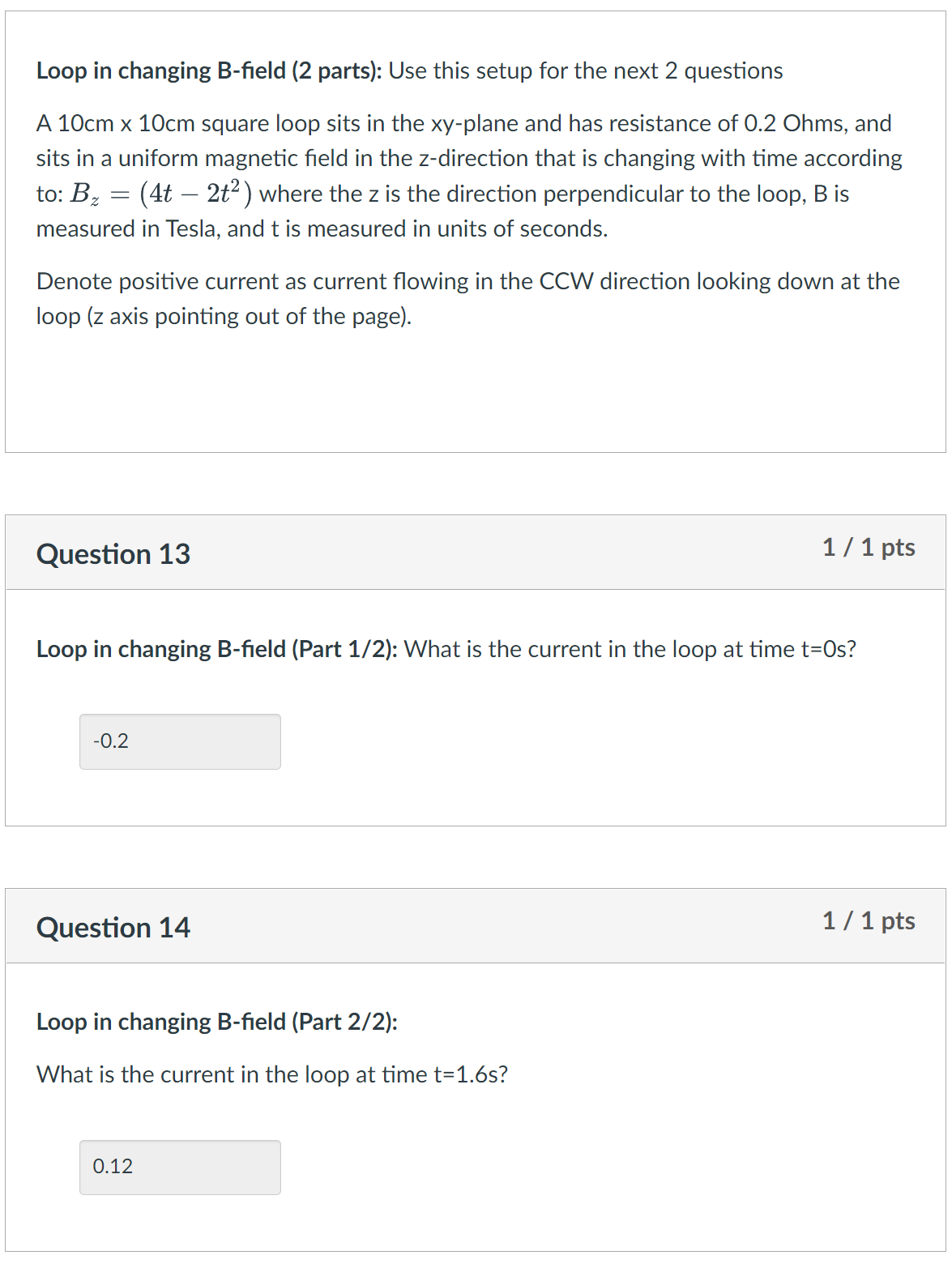The width and height of the screenshot is (952, 1268).
Task: Click the Part 1/2 question prompt text
Action: point(446,648)
